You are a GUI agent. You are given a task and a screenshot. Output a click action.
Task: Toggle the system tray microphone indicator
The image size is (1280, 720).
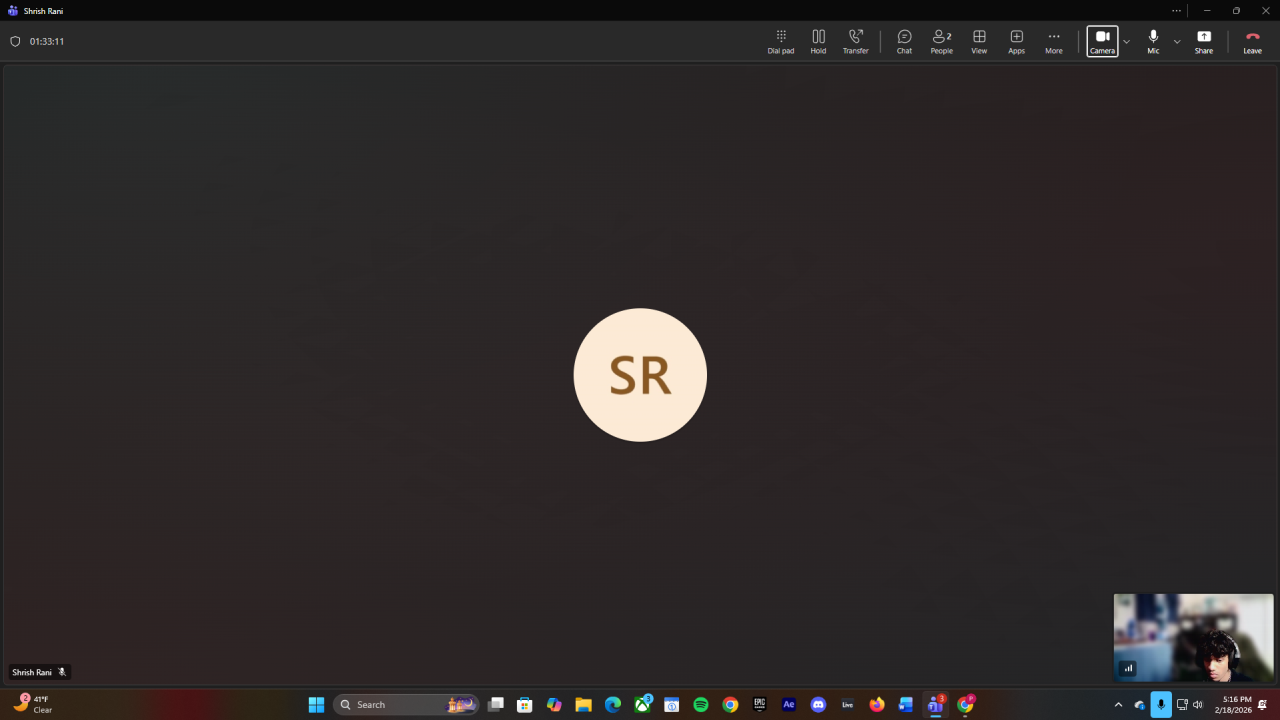click(1160, 705)
